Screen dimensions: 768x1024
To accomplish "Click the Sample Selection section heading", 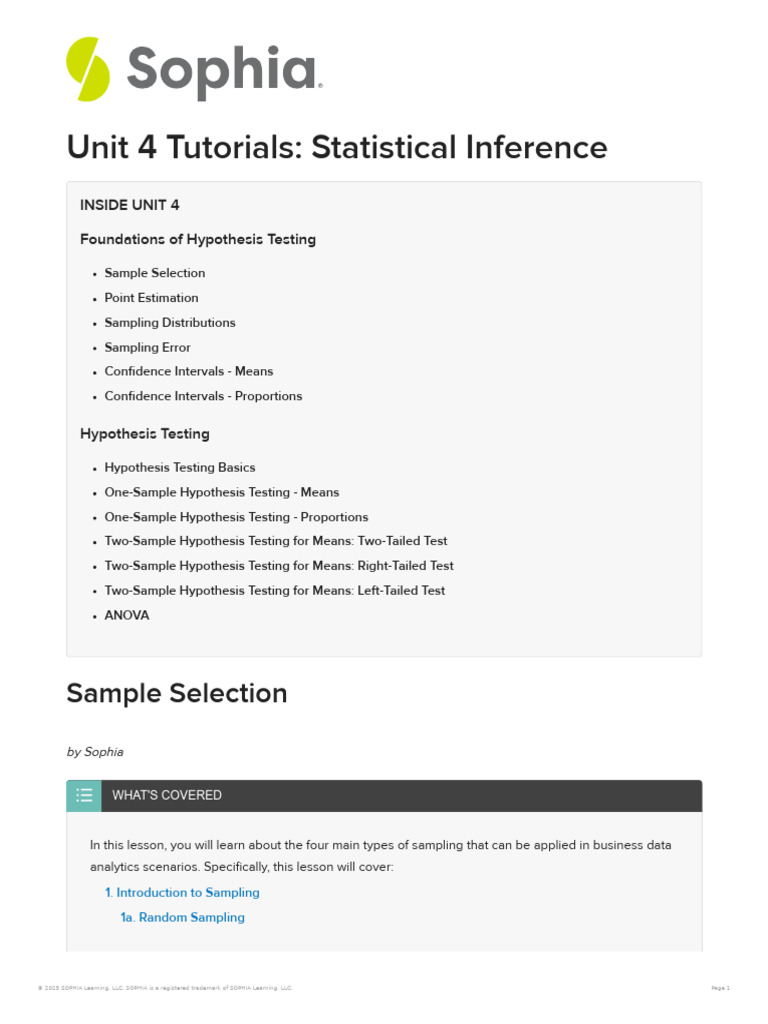I will pyautogui.click(x=177, y=694).
